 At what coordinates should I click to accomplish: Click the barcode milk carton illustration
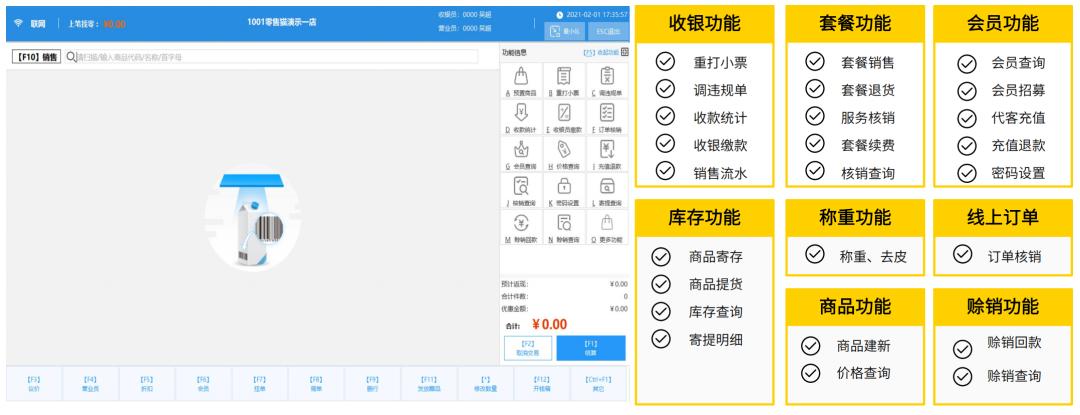(252, 220)
